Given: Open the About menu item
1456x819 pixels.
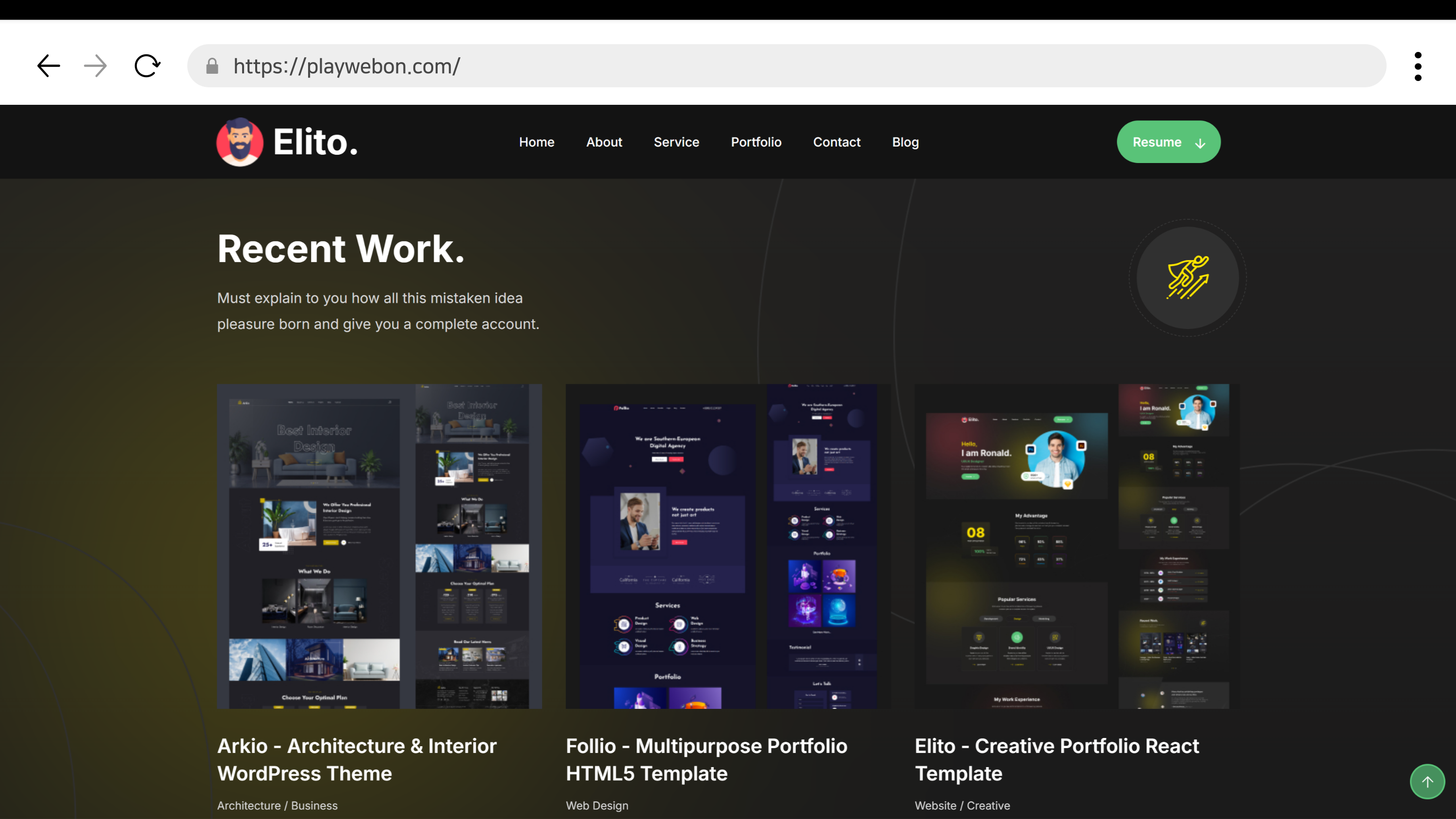Looking at the screenshot, I should pyautogui.click(x=604, y=143).
